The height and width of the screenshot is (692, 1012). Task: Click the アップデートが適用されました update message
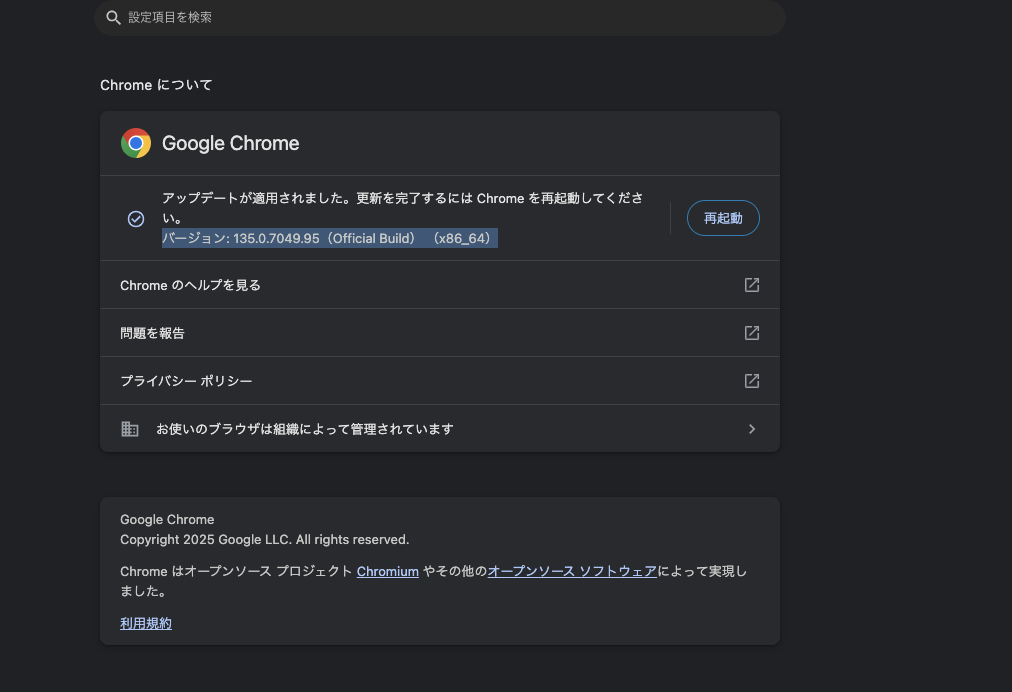point(402,208)
